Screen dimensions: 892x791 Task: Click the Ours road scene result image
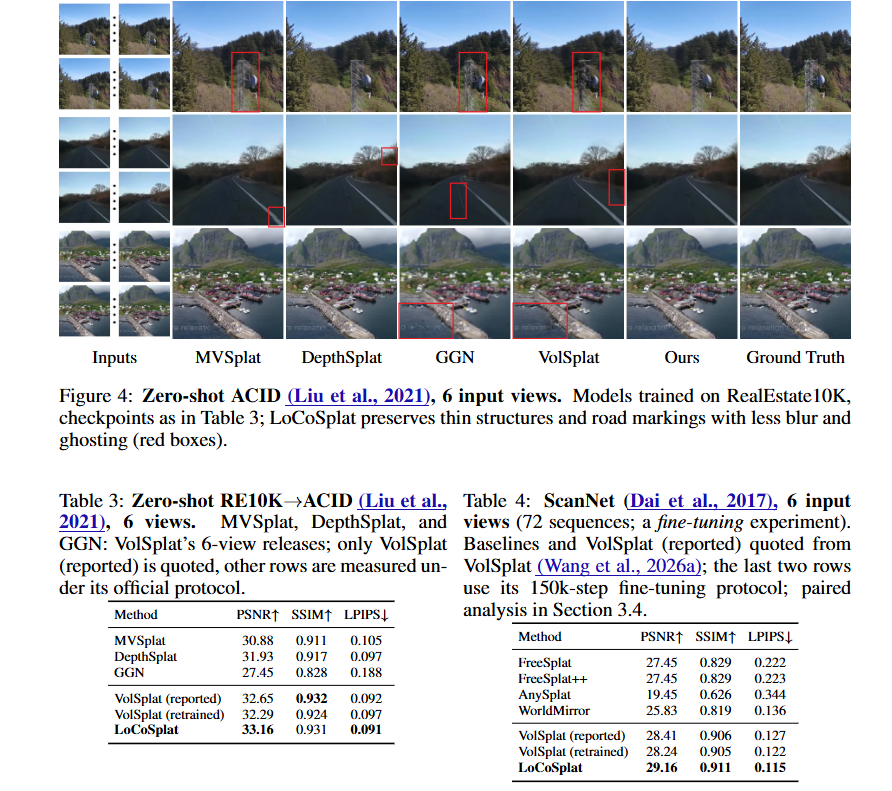(682, 170)
